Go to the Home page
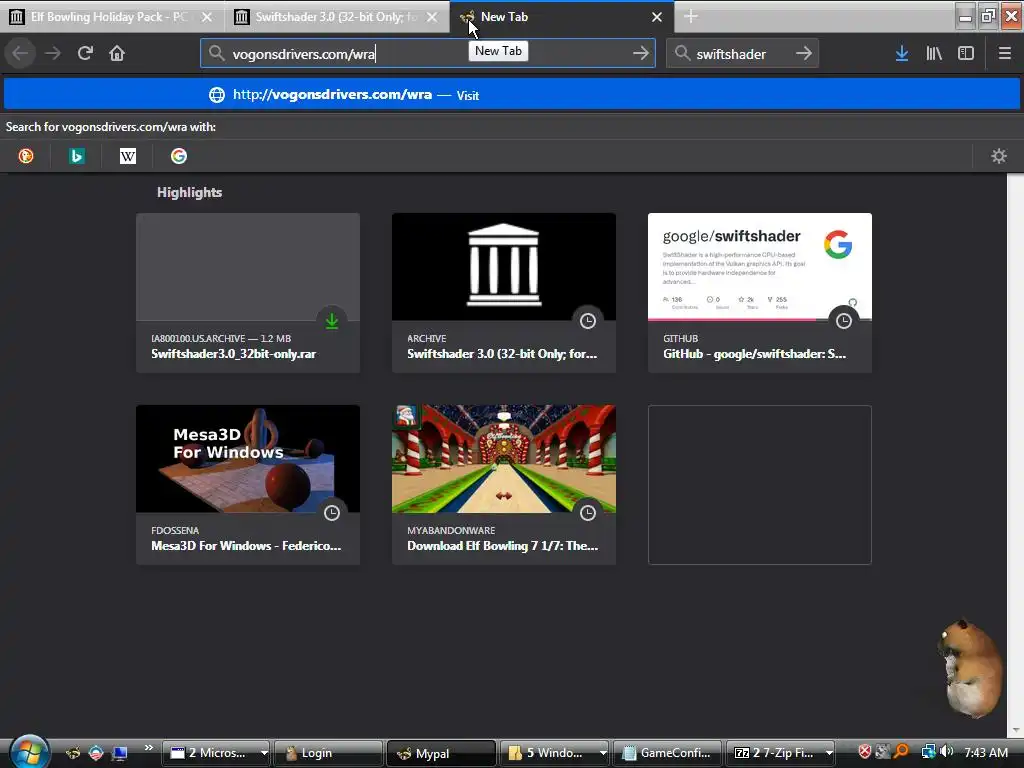The image size is (1024, 768). [117, 53]
